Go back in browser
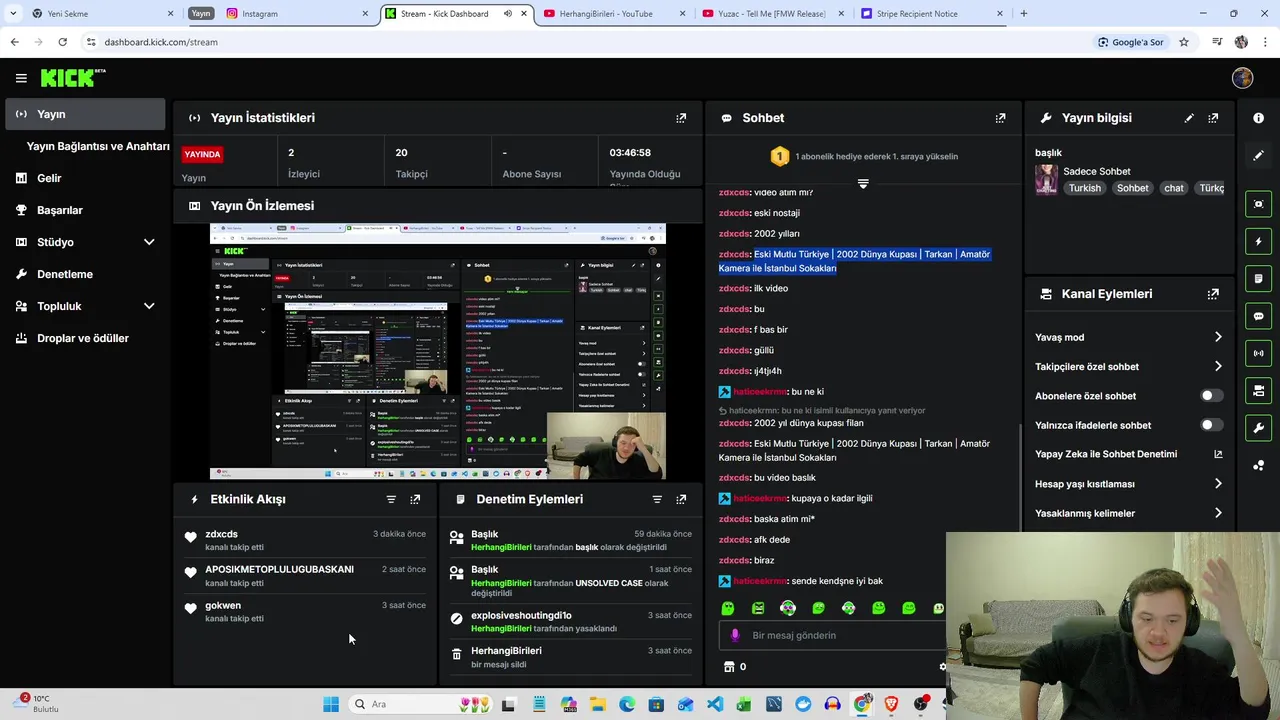Viewport: 1280px width, 720px height. point(14,42)
